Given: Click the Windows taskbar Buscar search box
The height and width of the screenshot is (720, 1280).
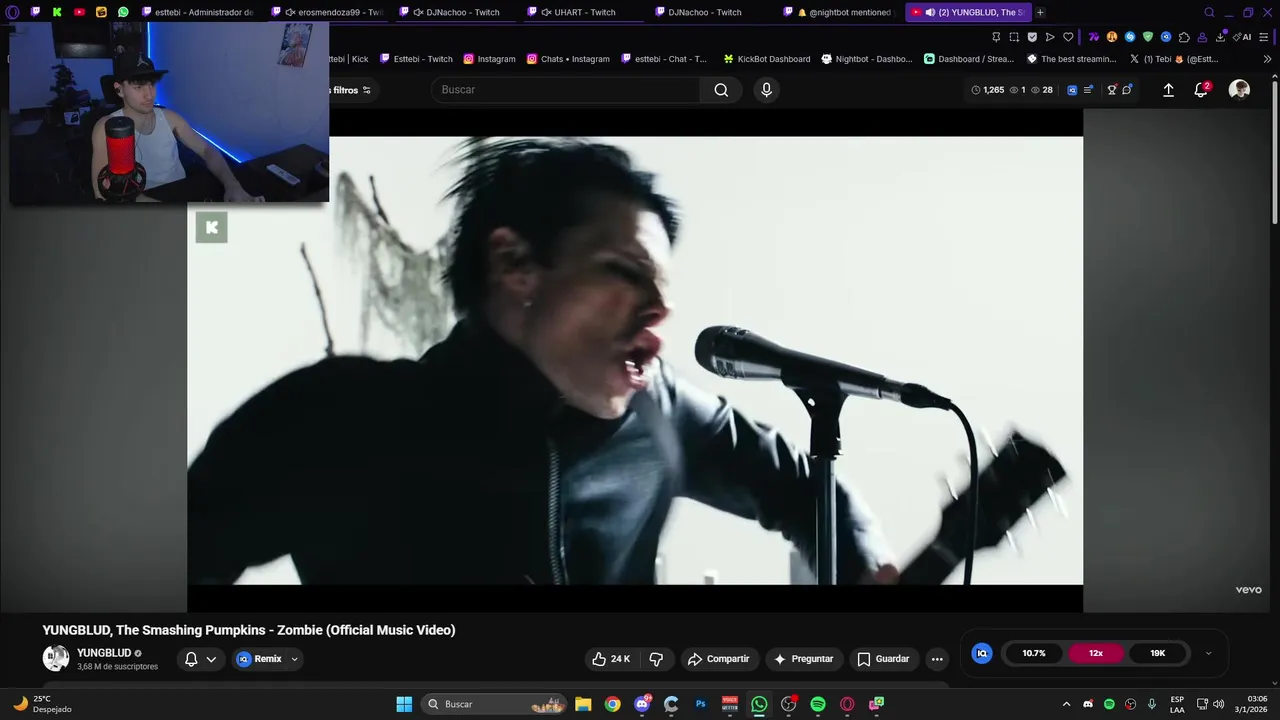Looking at the screenshot, I should click(492, 704).
